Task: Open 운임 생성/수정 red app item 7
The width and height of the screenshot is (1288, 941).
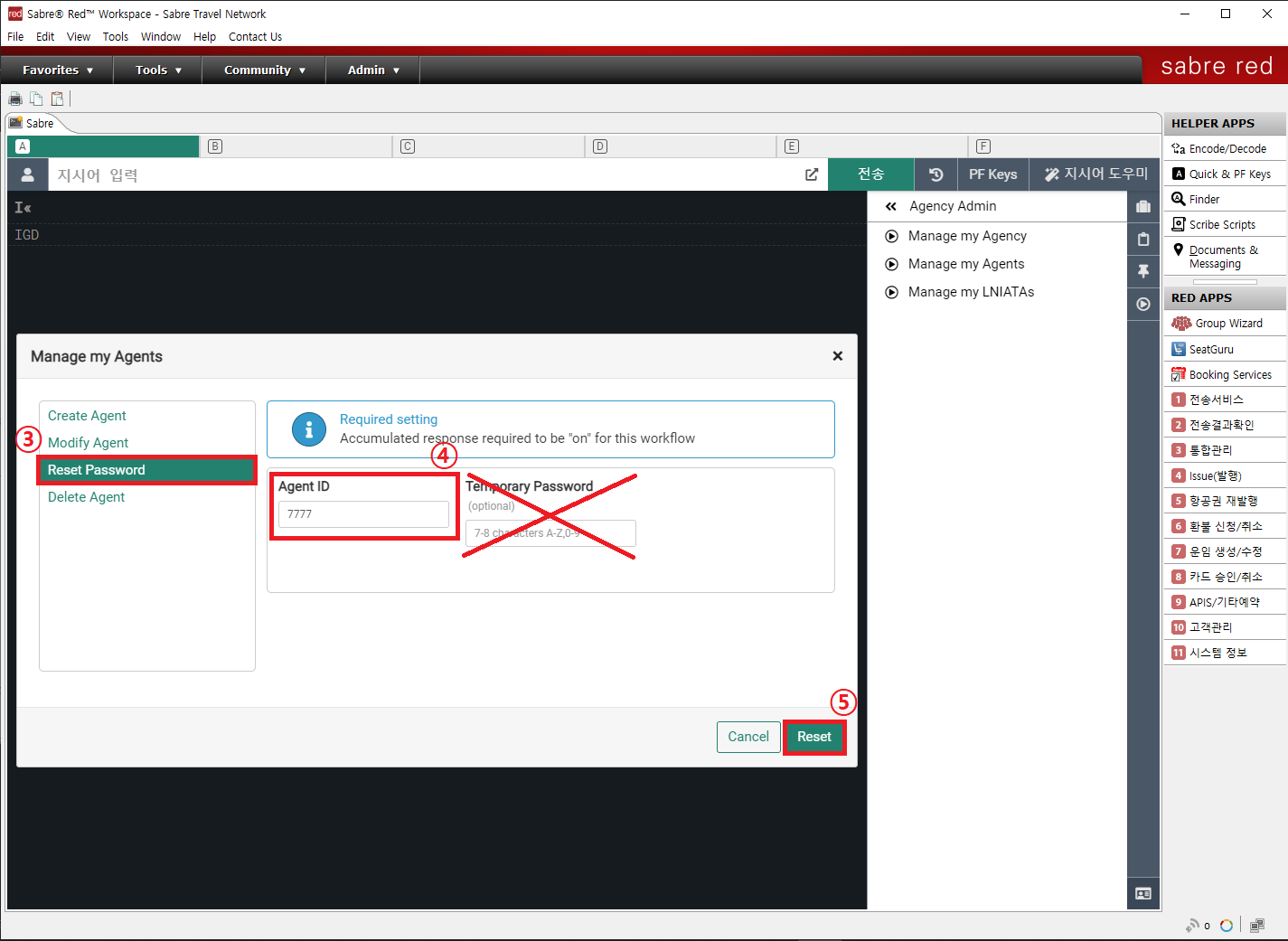Action: coord(1225,551)
